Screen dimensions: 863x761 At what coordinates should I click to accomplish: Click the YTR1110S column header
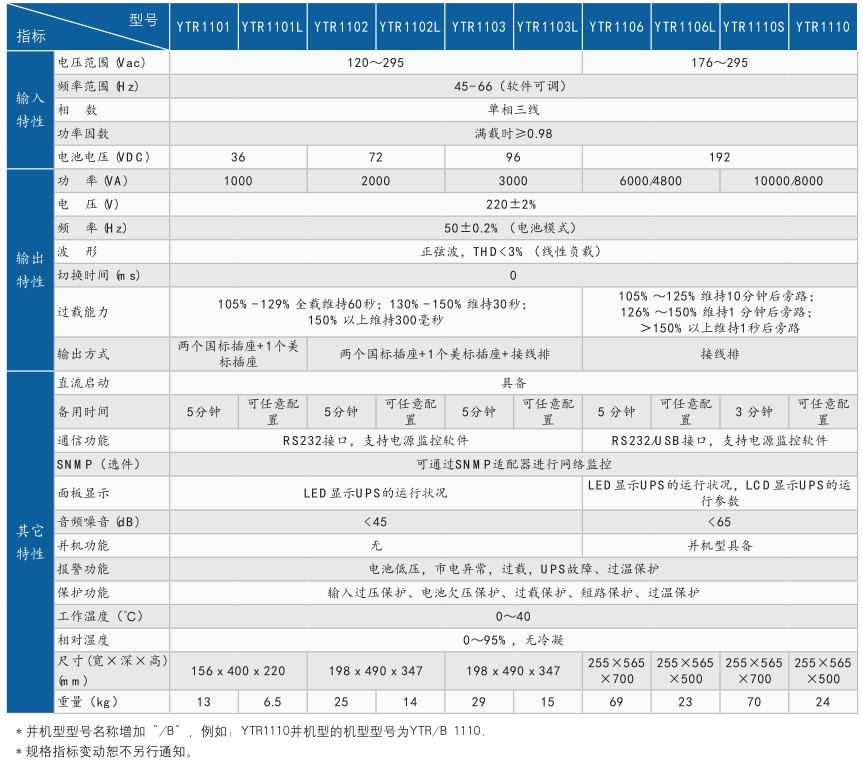754,26
